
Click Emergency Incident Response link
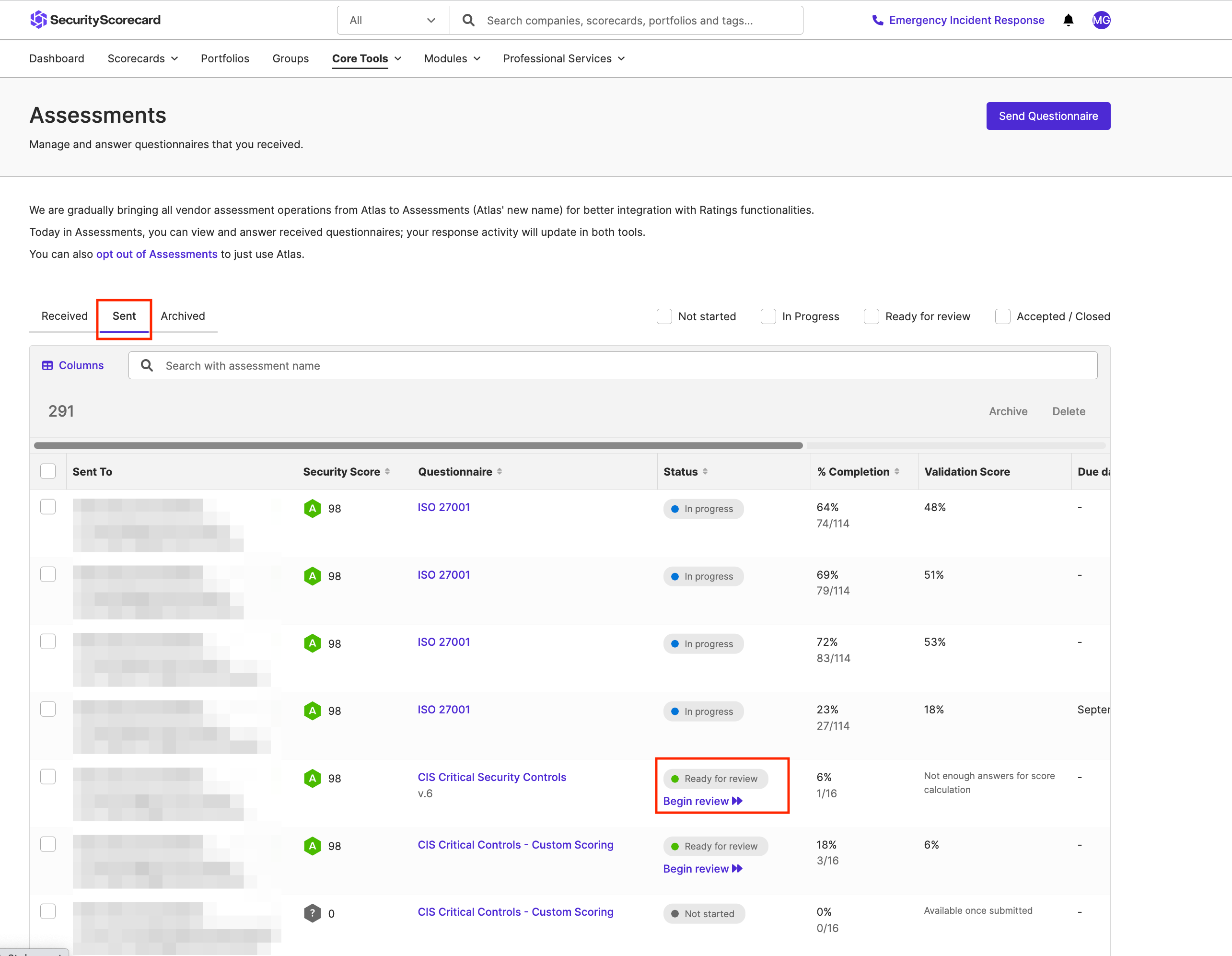tap(966, 20)
